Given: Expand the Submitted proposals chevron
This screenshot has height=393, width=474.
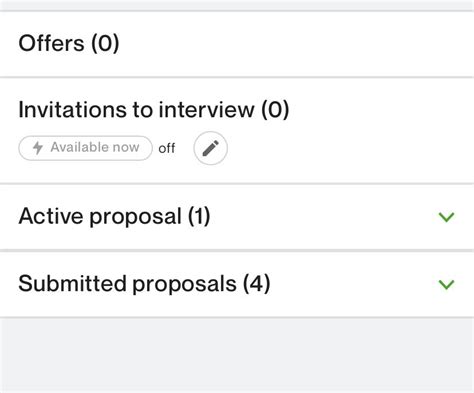Looking at the screenshot, I should tap(446, 284).
